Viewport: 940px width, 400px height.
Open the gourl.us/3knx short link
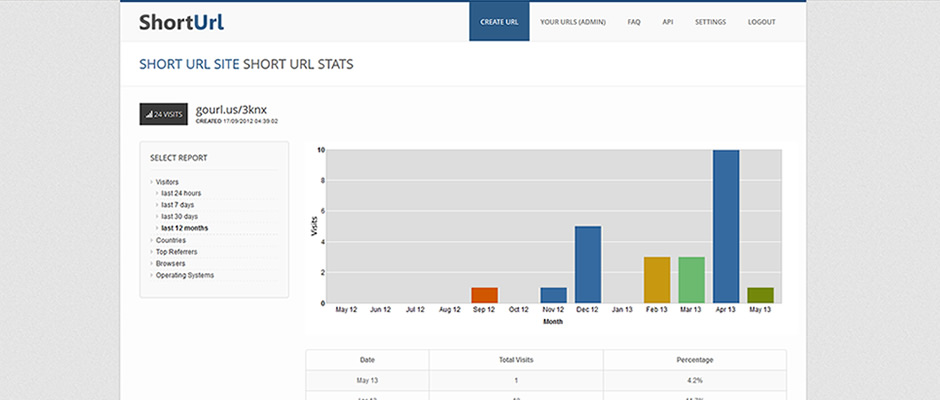point(231,109)
